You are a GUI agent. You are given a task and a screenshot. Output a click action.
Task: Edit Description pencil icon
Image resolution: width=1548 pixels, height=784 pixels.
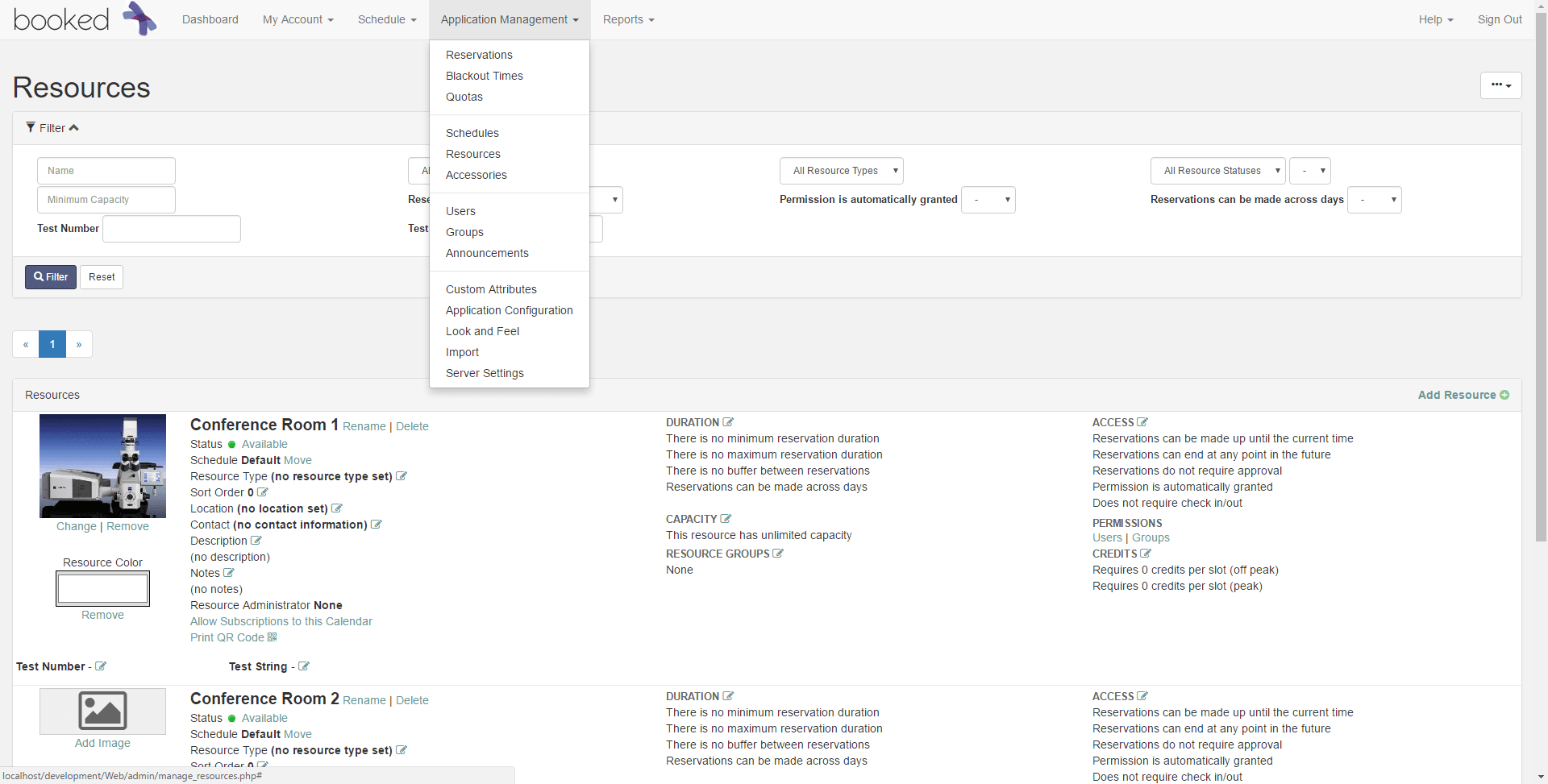pyautogui.click(x=256, y=541)
